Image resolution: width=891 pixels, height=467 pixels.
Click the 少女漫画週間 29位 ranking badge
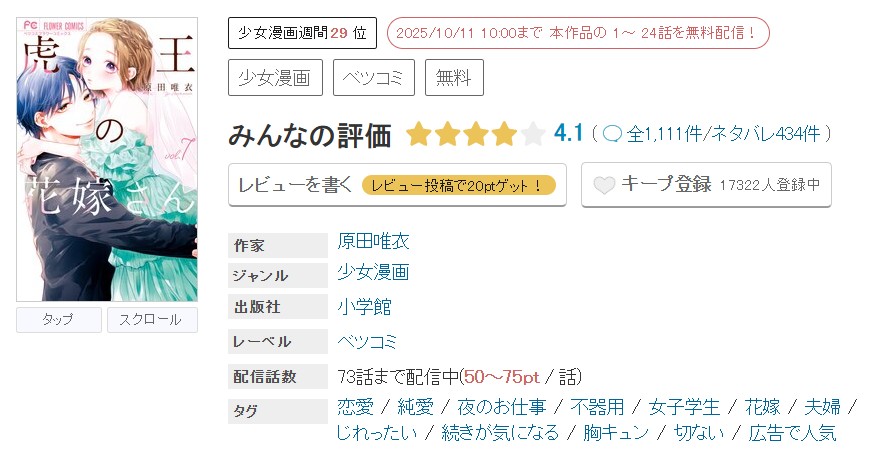302,33
